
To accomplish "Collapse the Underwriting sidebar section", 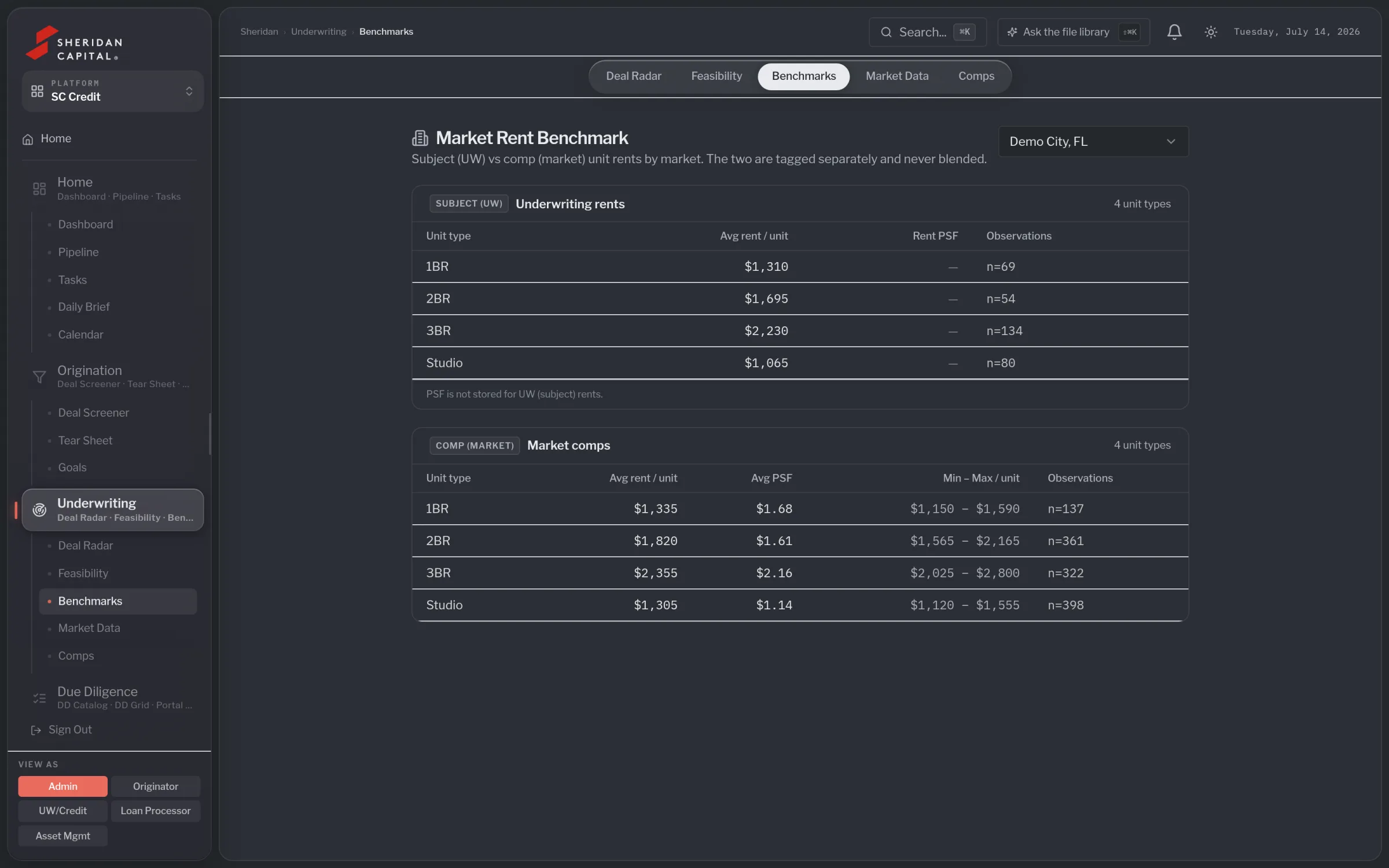I will [112, 510].
